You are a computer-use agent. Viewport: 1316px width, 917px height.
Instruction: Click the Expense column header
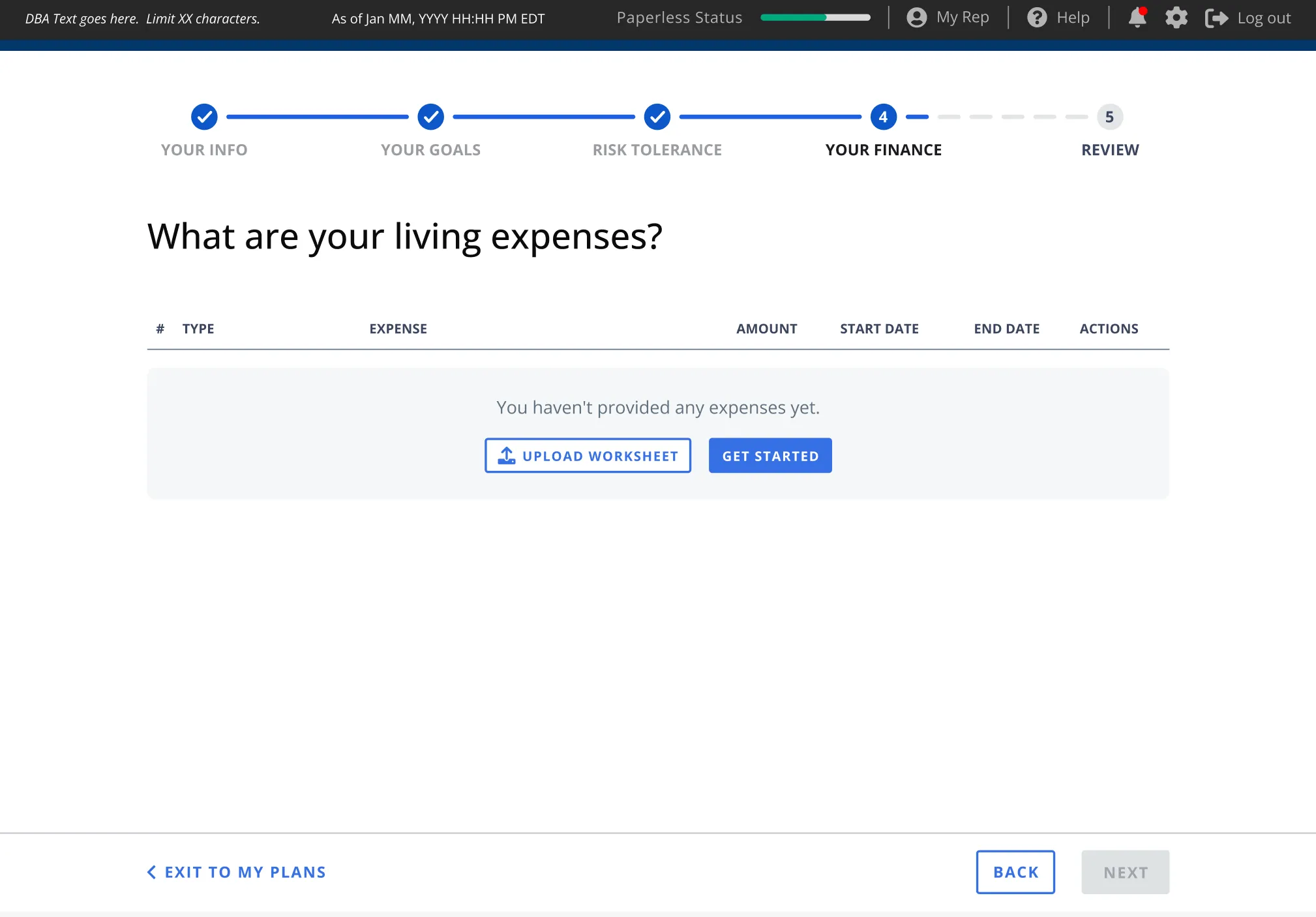[398, 329]
